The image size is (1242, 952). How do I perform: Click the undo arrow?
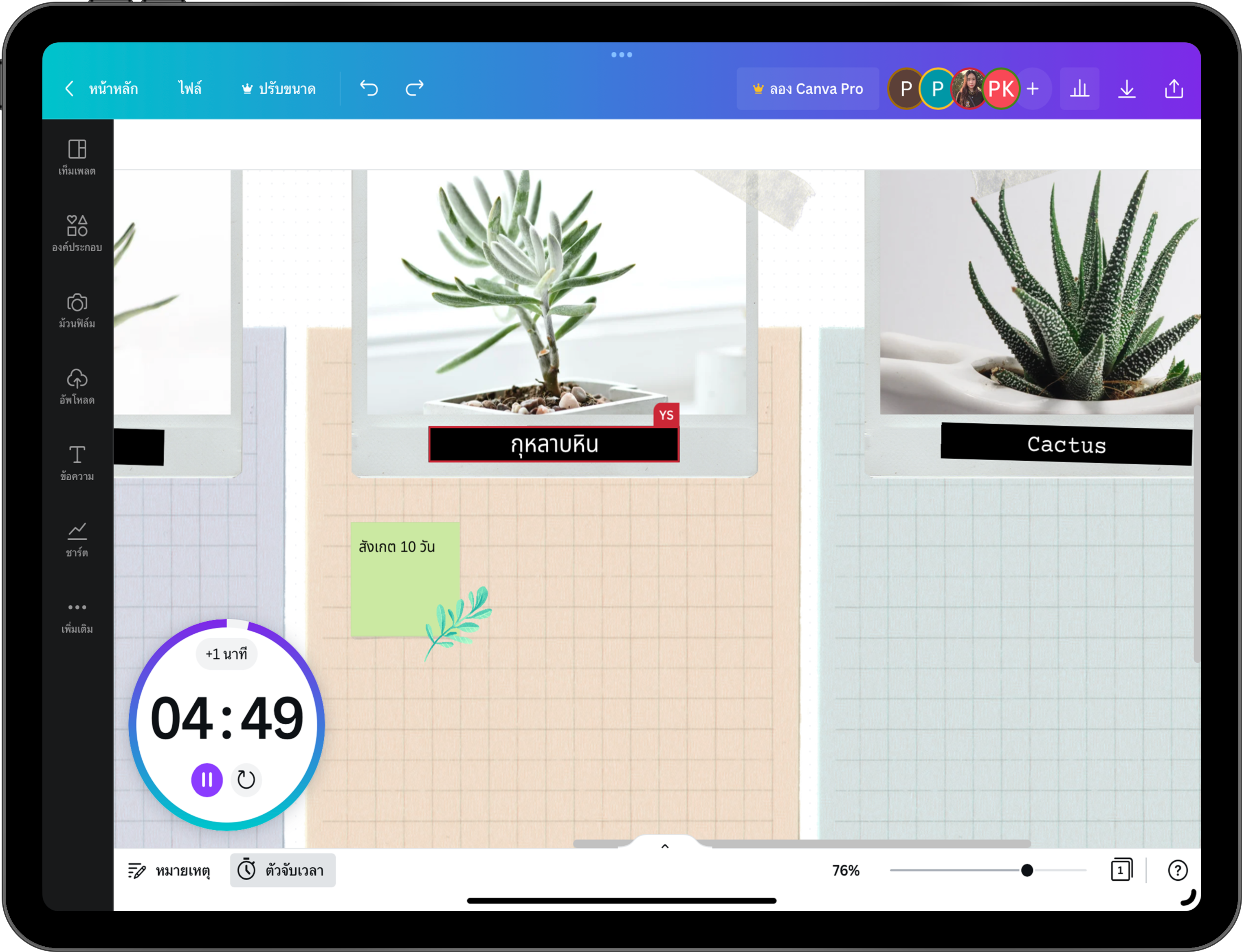click(369, 88)
